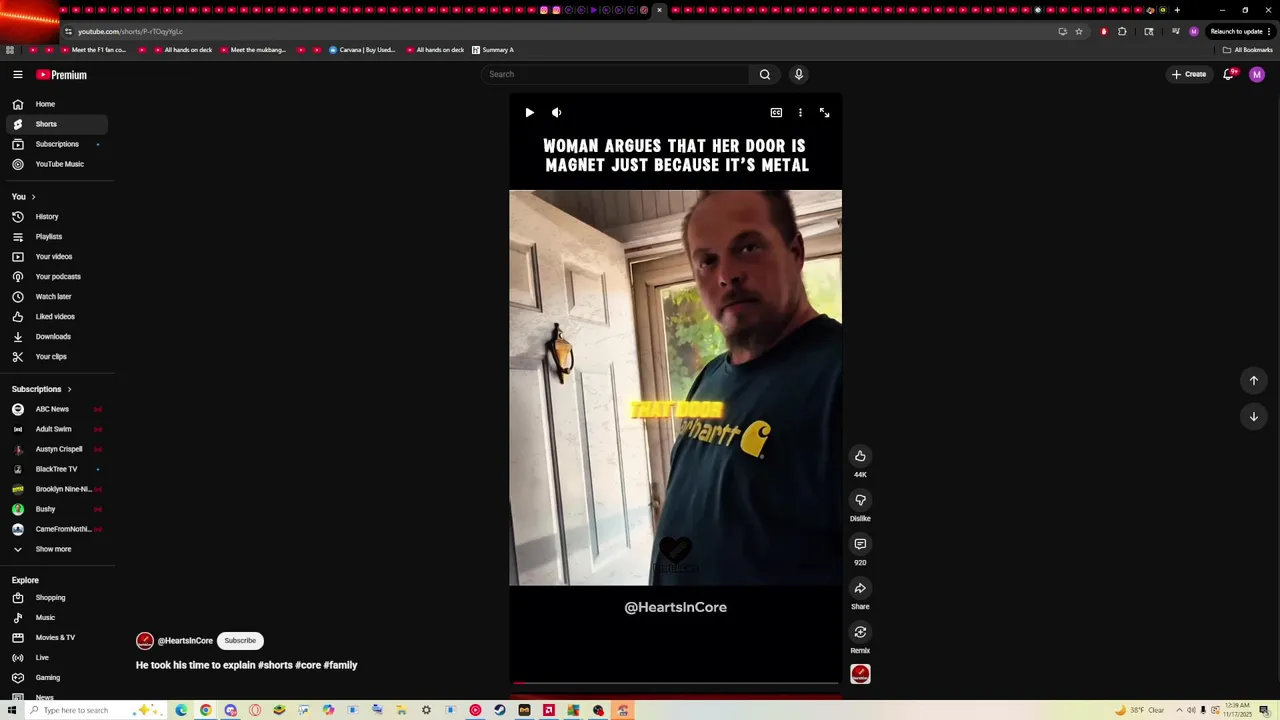Select Shorts in the sidebar
Screen dimensions: 1280x720
click(57, 124)
